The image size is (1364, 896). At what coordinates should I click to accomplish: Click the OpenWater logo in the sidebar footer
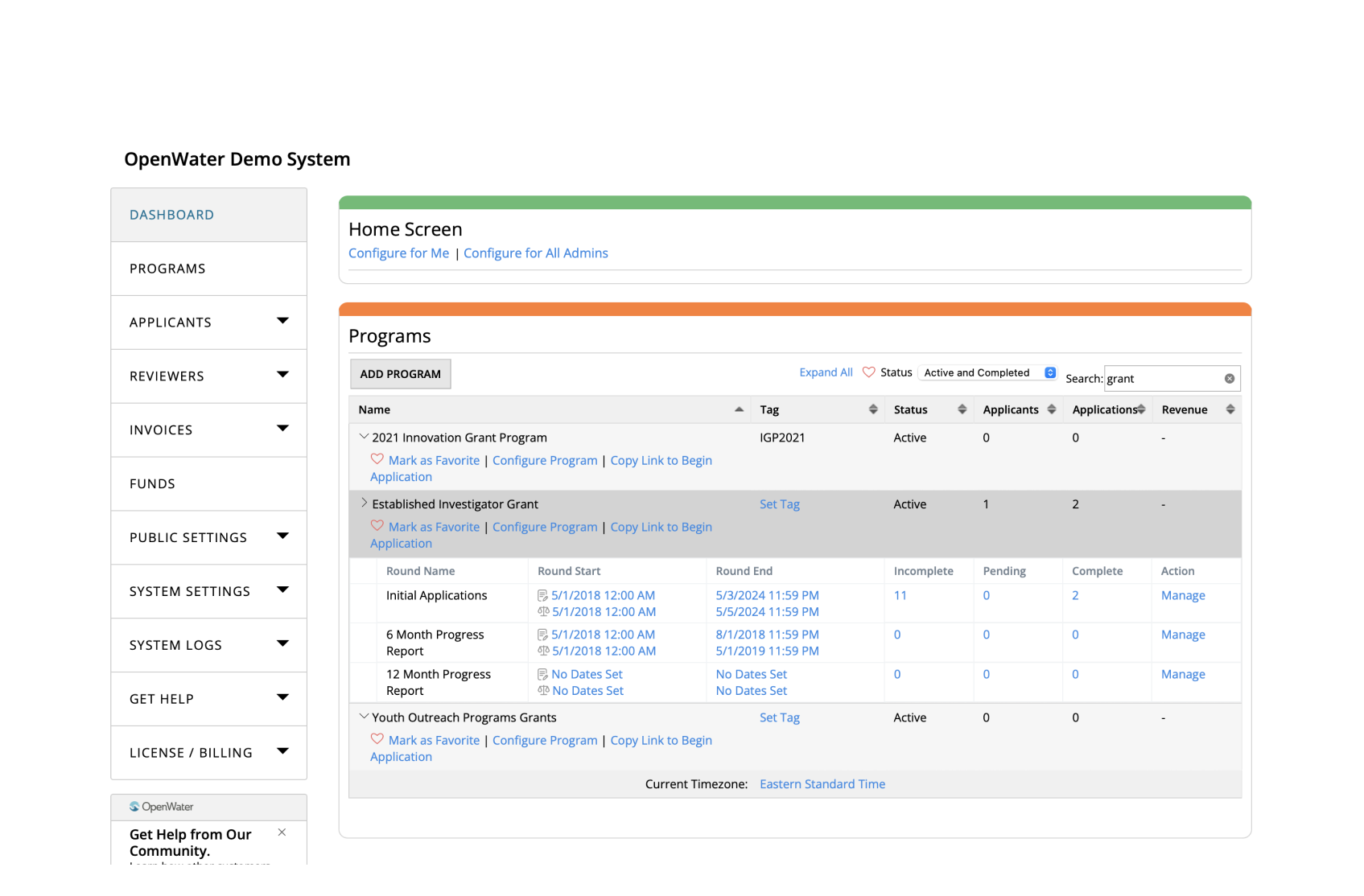(x=134, y=807)
